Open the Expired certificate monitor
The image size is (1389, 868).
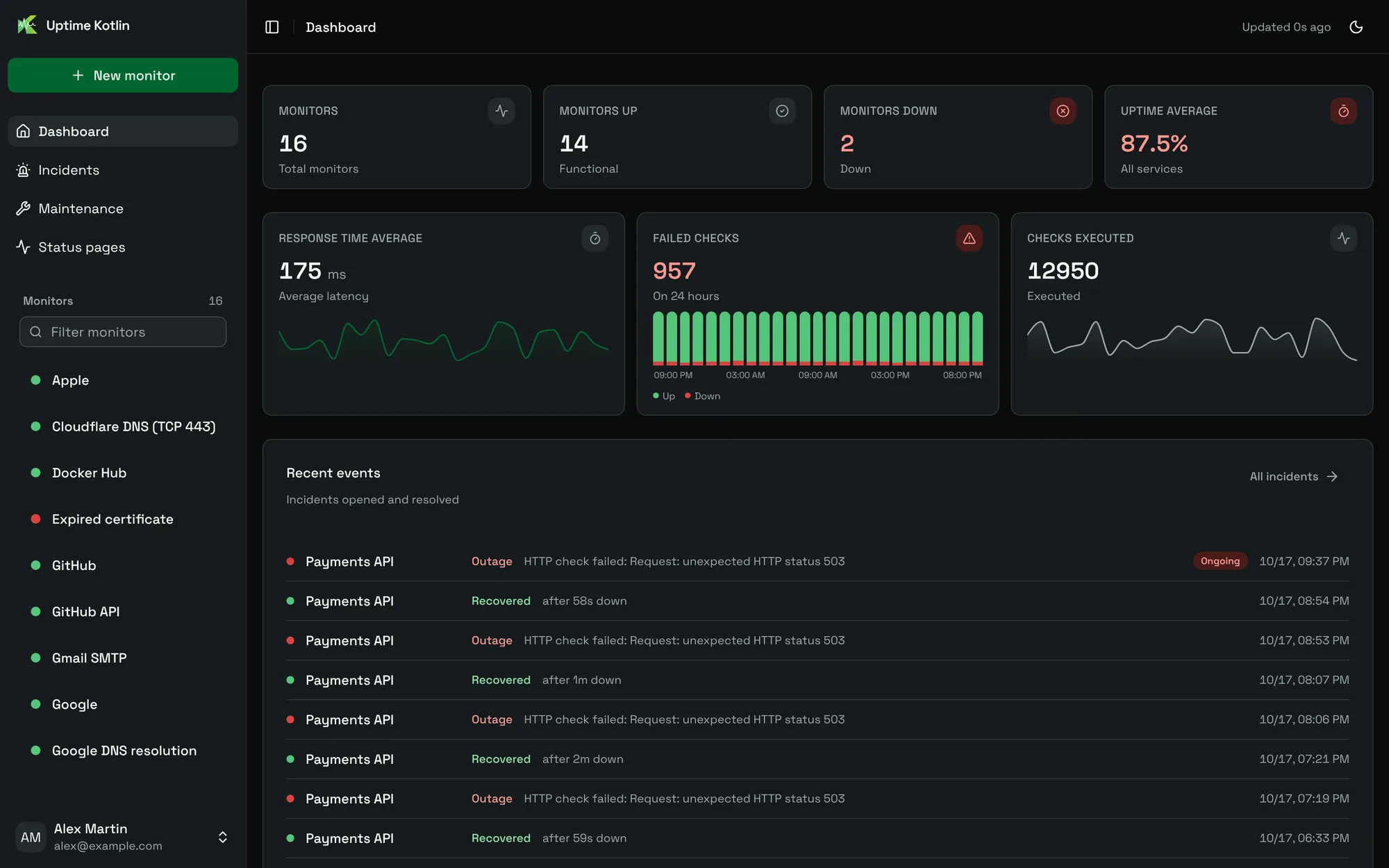(x=123, y=519)
